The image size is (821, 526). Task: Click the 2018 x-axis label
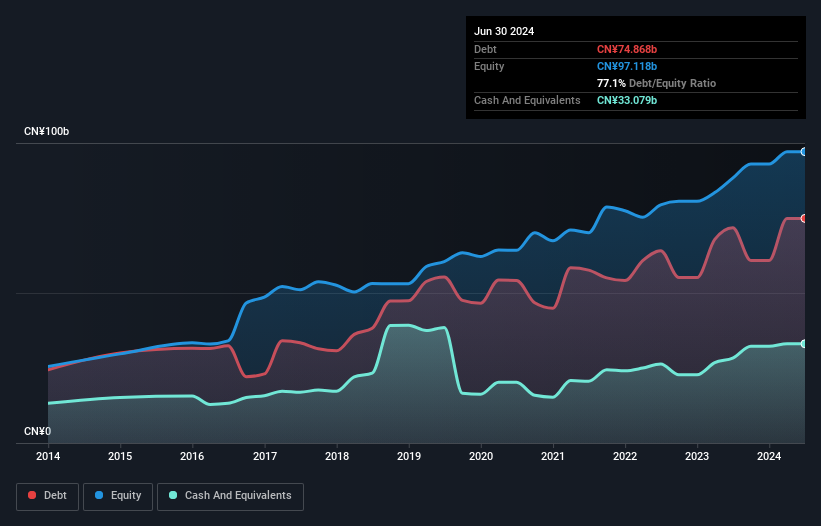point(337,456)
